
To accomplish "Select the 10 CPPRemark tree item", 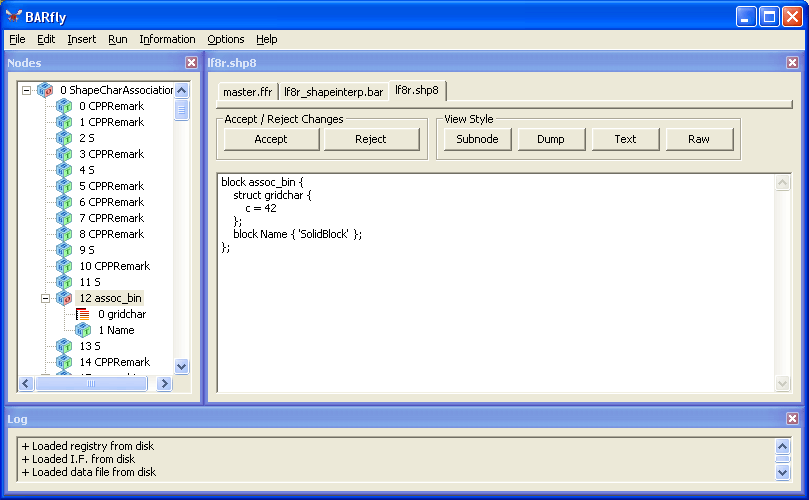I will 115,266.
